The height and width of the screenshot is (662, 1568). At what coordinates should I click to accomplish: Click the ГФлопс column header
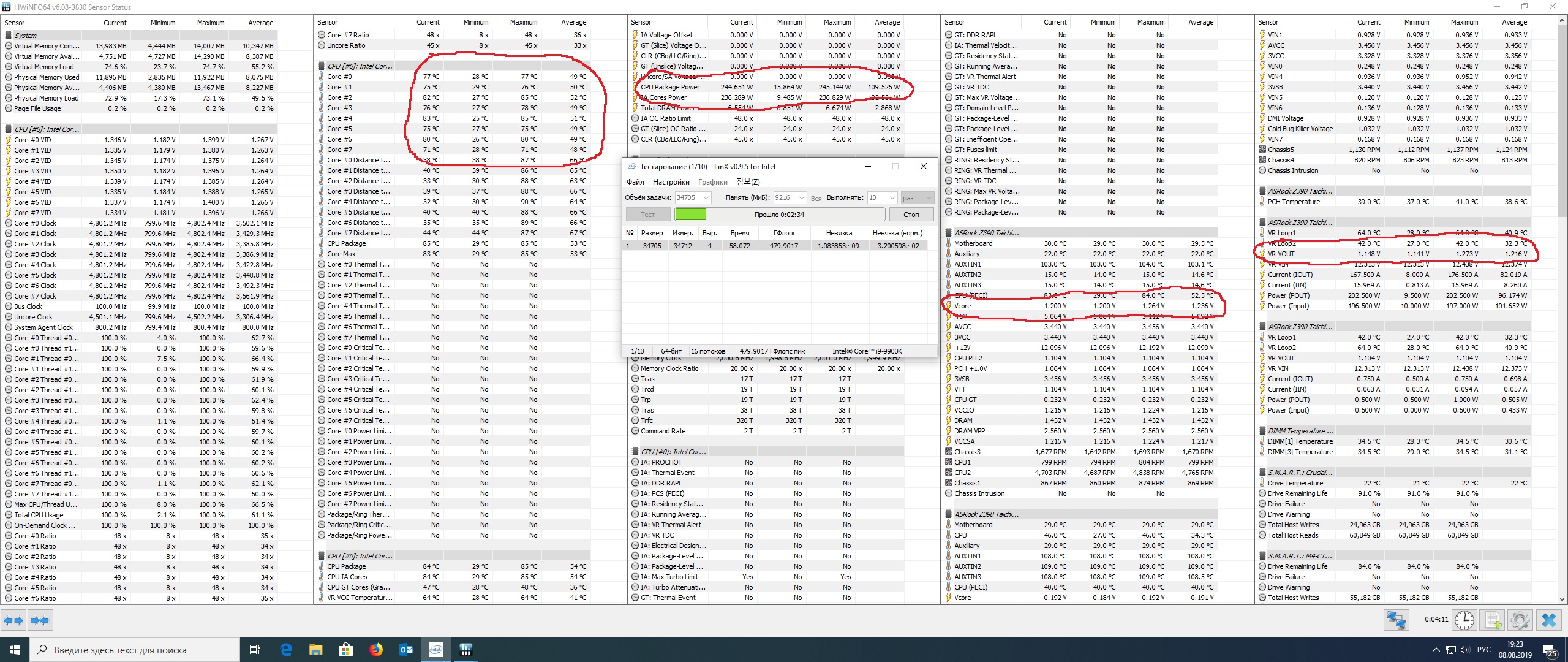tap(784, 233)
